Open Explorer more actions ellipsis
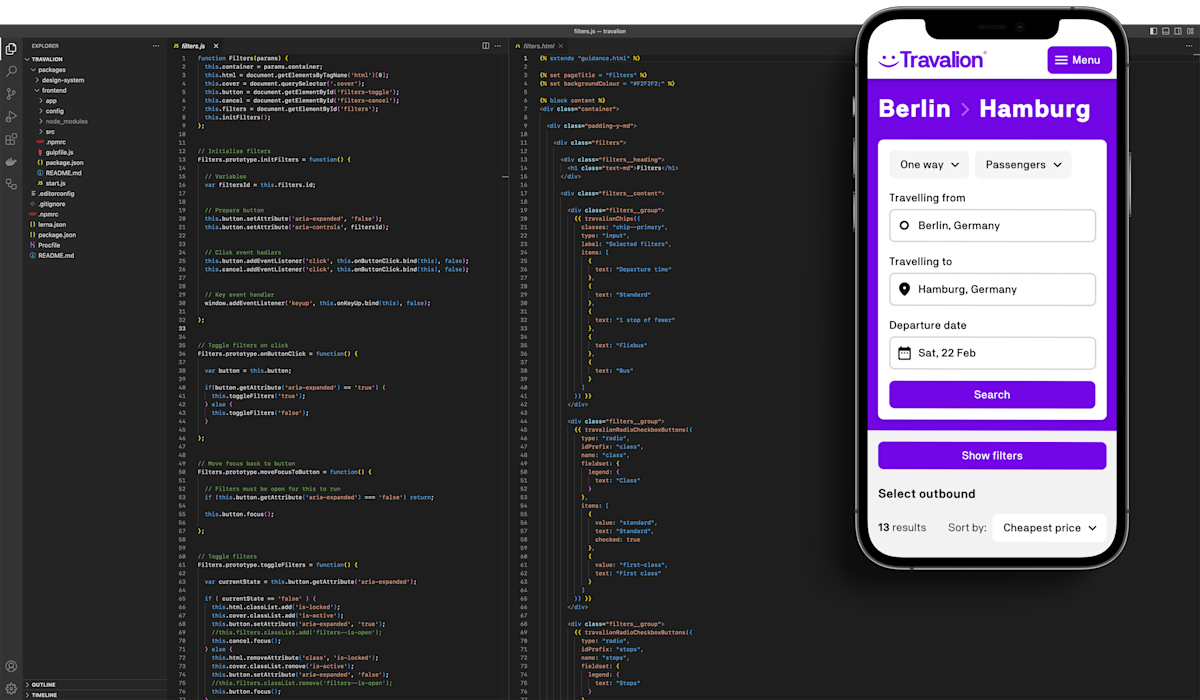This screenshot has height=700, width=1200. pyautogui.click(x=156, y=46)
